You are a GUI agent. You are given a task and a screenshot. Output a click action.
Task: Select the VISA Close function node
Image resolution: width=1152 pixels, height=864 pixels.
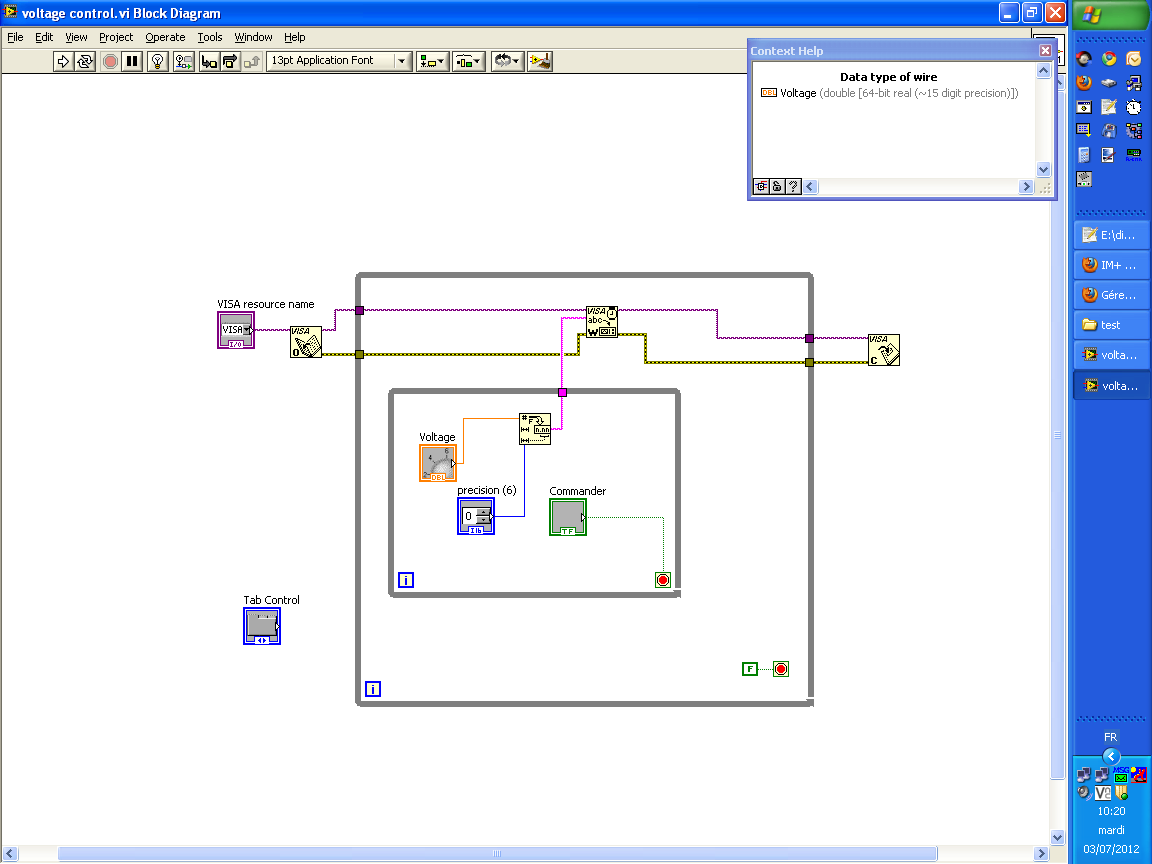pos(884,350)
